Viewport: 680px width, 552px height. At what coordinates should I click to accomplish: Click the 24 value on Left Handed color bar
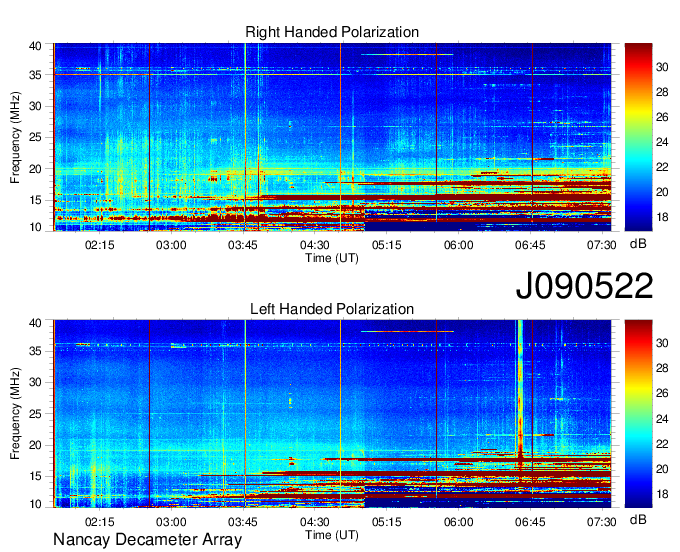coord(662,419)
